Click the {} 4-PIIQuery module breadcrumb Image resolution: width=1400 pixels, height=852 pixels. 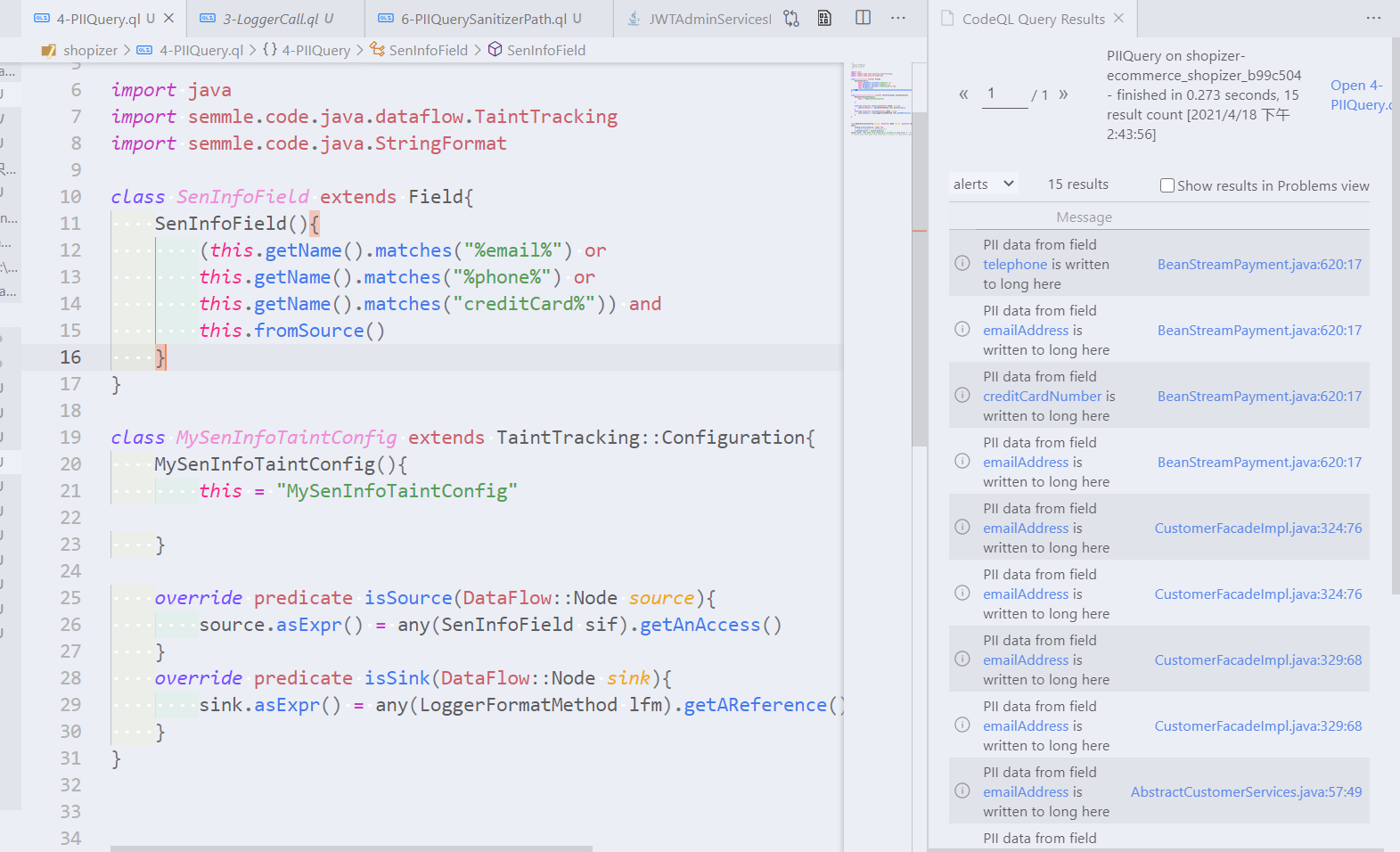(307, 50)
